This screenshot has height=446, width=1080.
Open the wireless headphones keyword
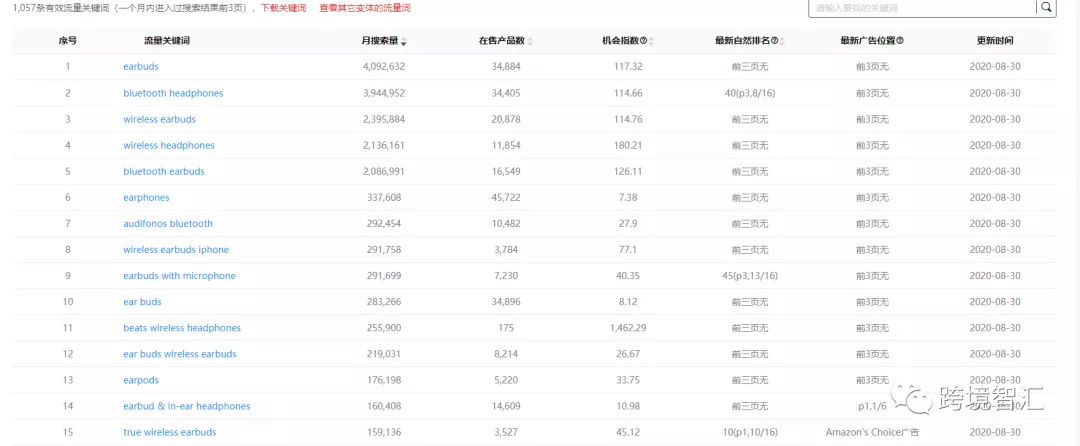[169, 145]
